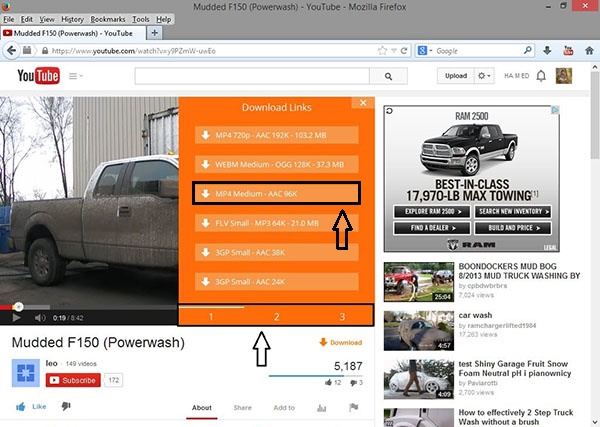This screenshot has height=427, width=600.
Task: Open the address bar history dropdown arrow
Action: point(393,51)
